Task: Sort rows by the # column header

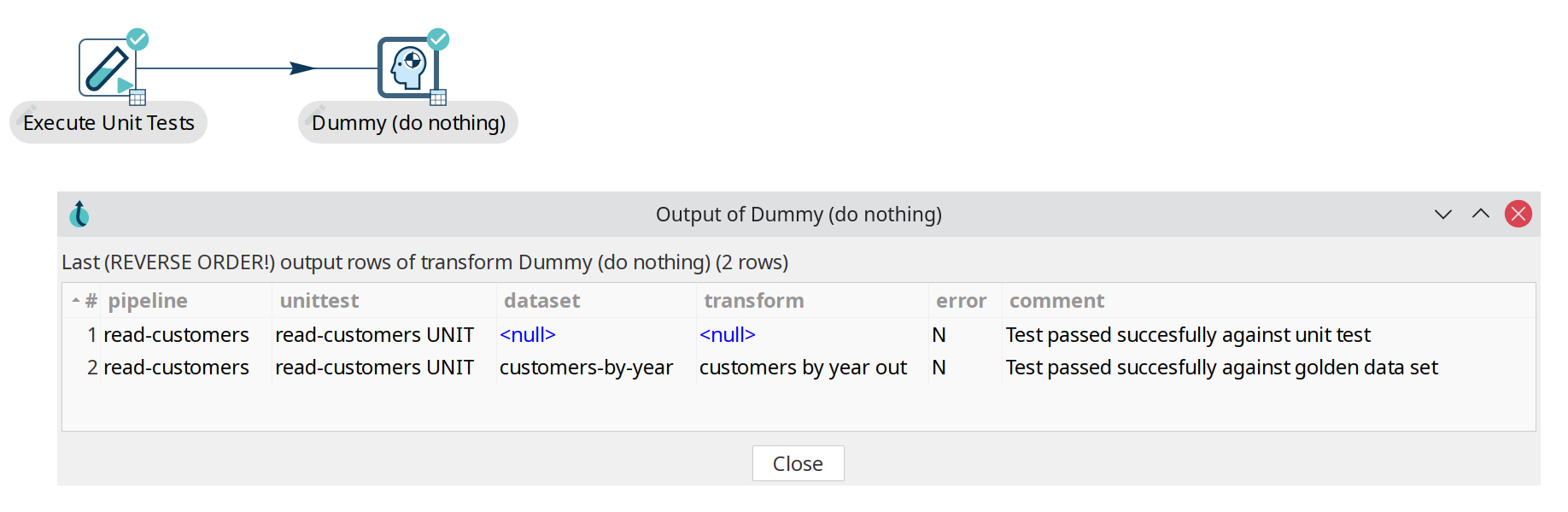Action: tap(90, 301)
